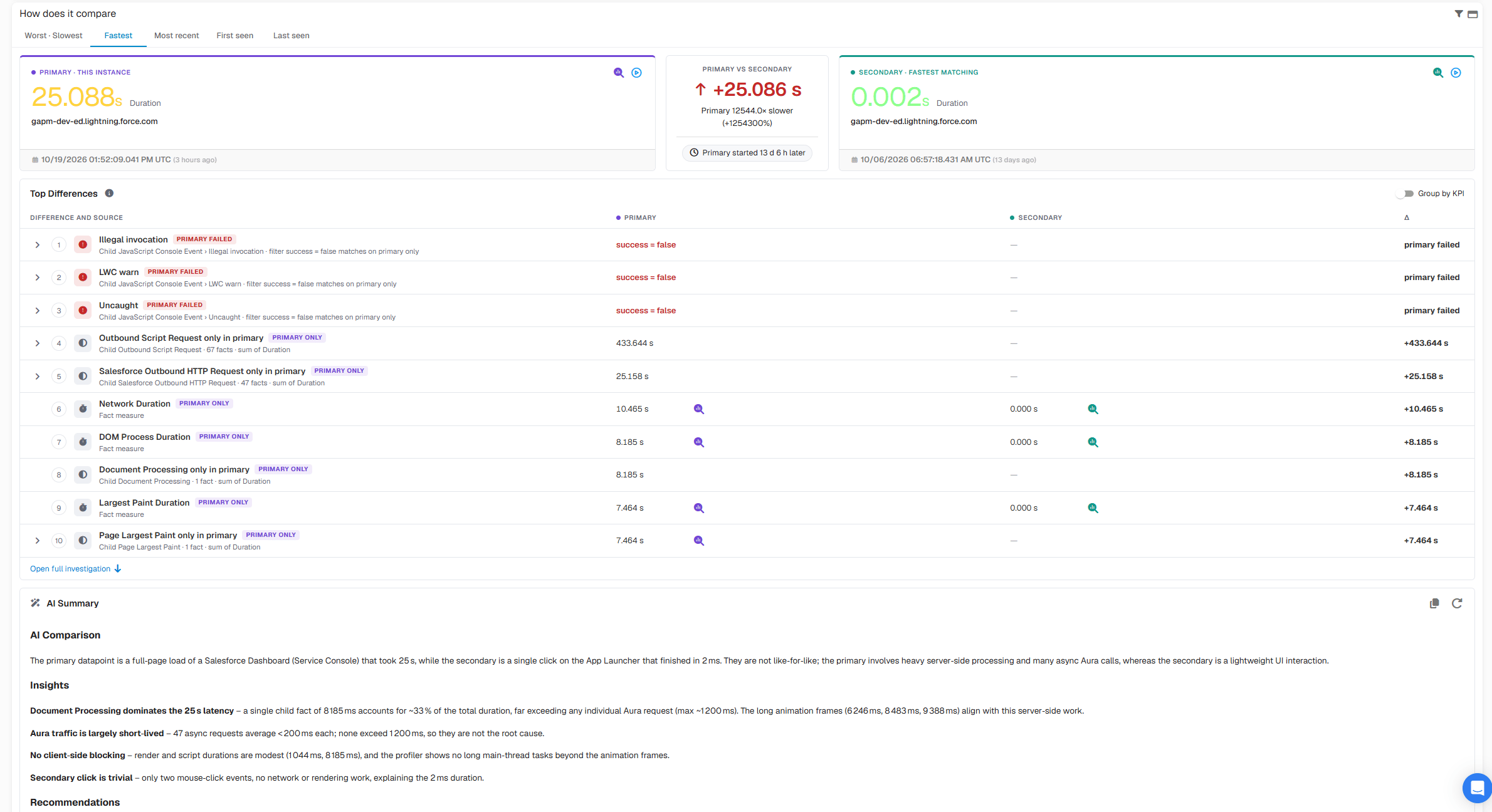Expand Outbound Script Request only in primary
Viewport: 1492px width, 812px height.
(x=38, y=343)
